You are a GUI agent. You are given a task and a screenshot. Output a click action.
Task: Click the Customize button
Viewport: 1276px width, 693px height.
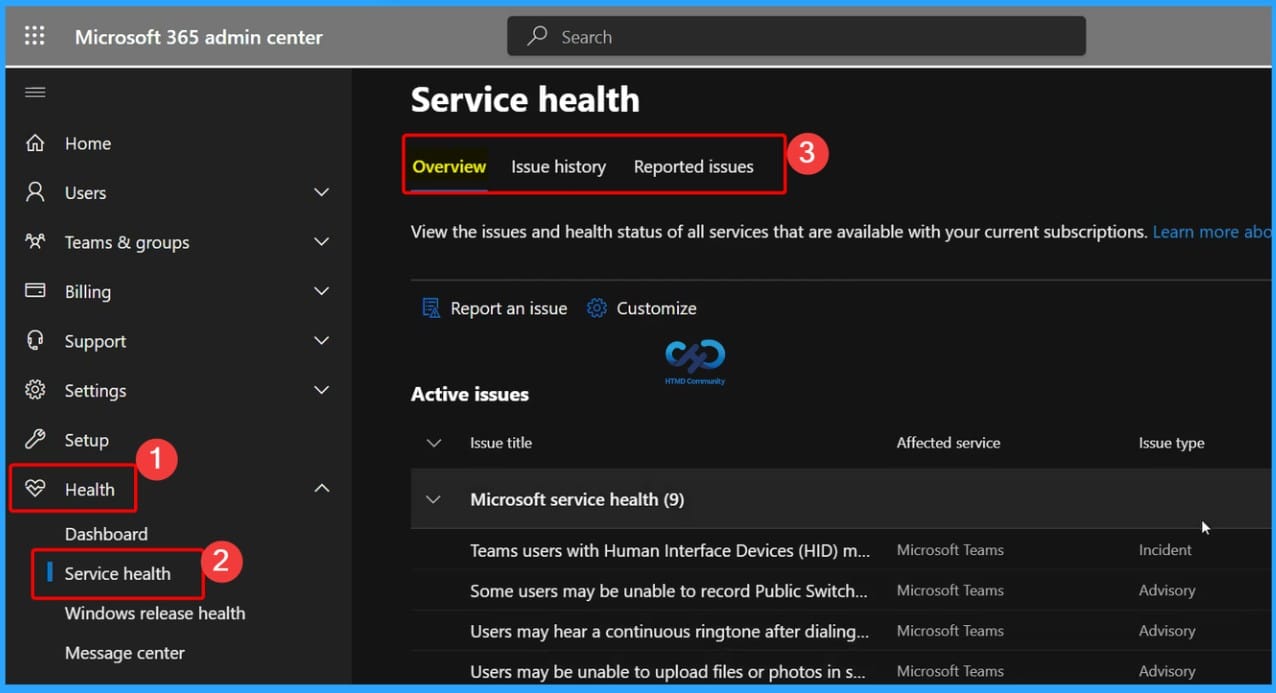642,308
